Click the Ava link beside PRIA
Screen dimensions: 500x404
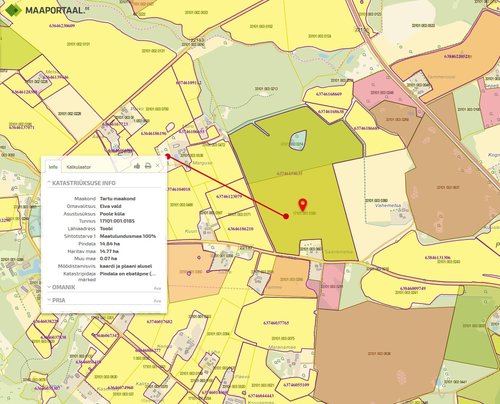pos(157,301)
